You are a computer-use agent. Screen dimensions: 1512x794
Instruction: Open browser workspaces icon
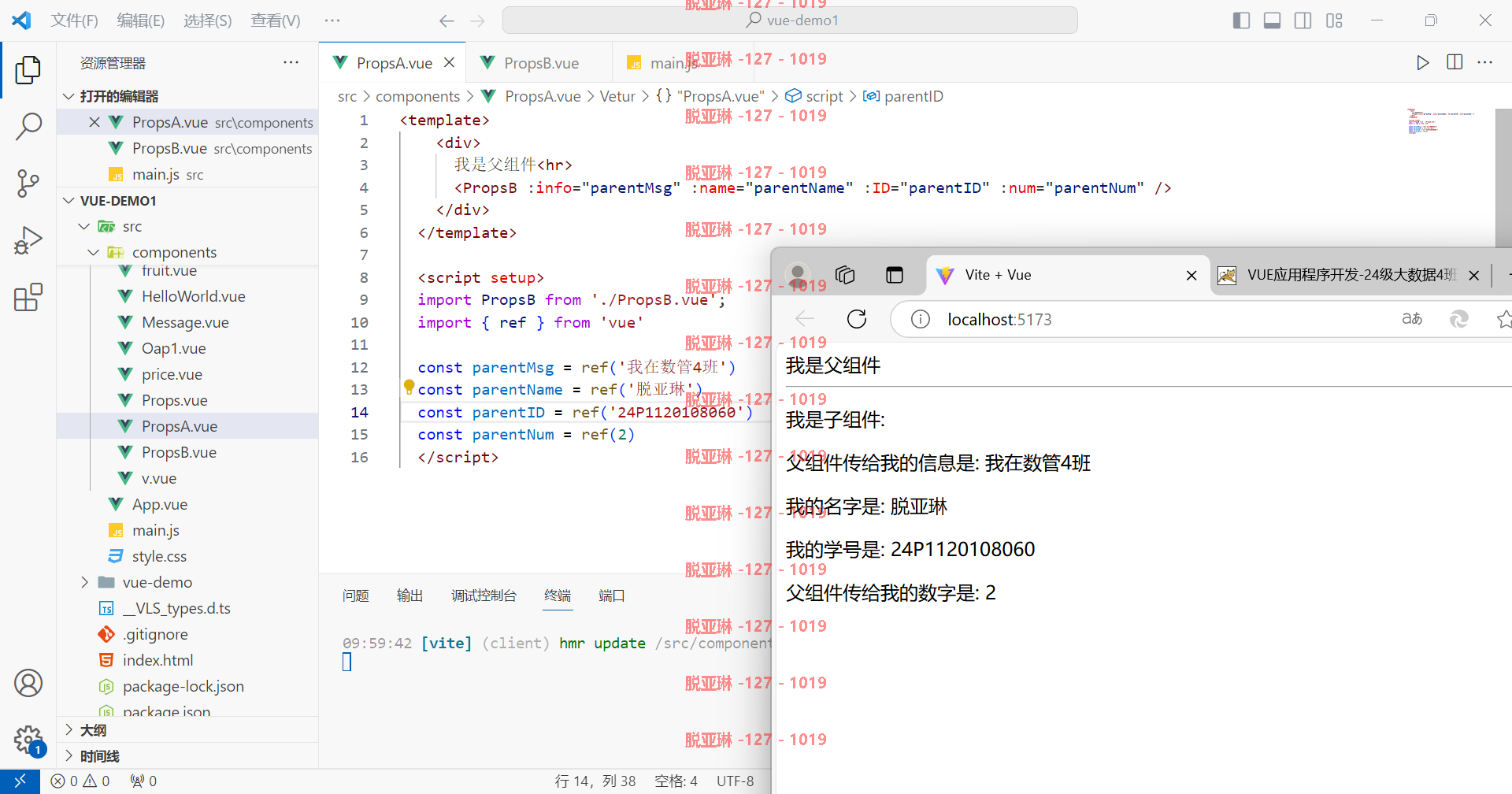(x=845, y=275)
